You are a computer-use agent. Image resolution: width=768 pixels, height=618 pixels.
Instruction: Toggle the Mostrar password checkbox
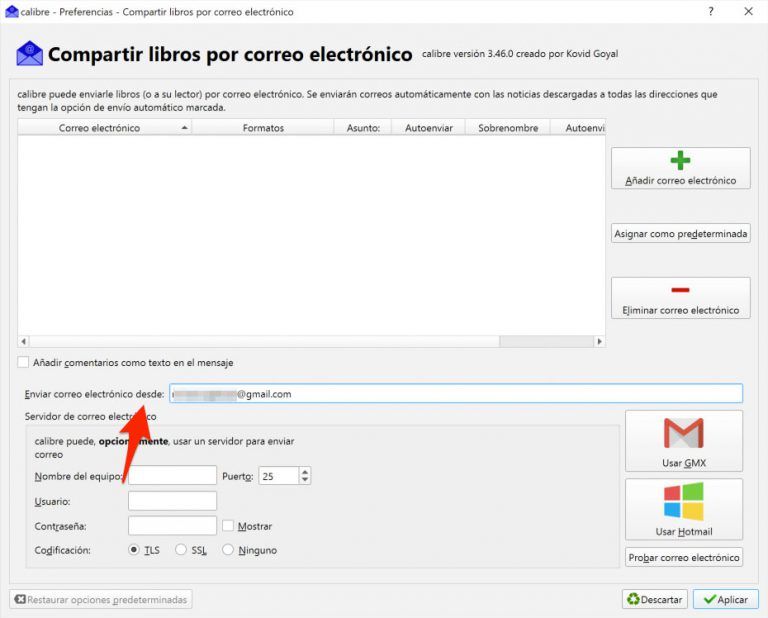point(228,525)
